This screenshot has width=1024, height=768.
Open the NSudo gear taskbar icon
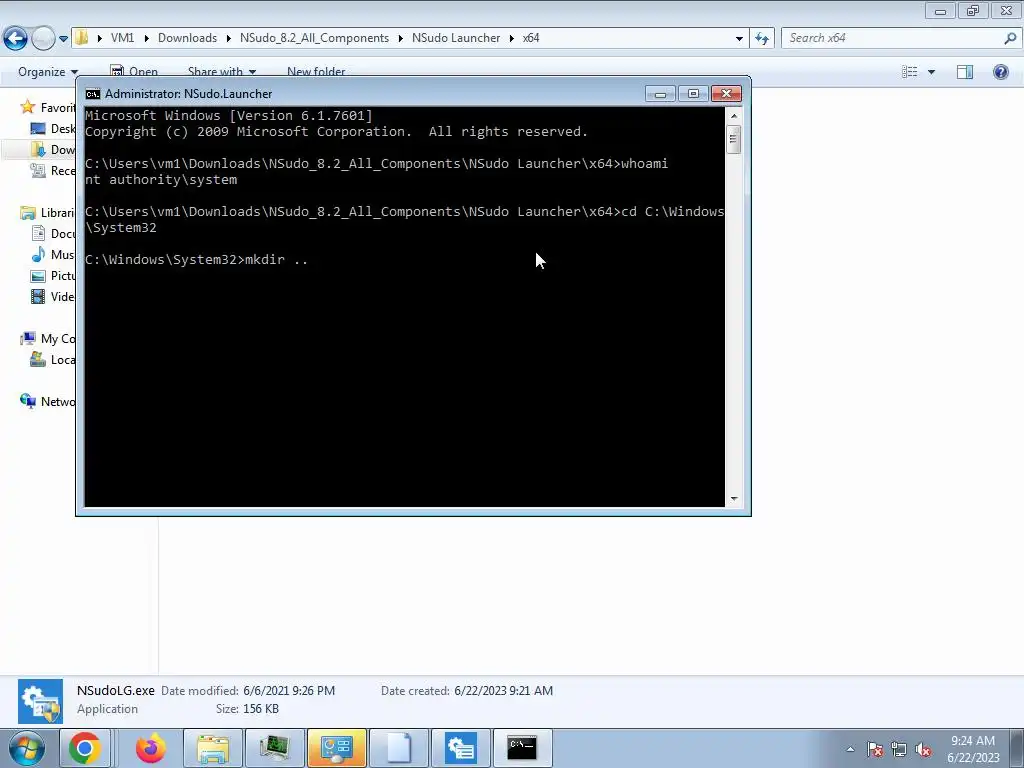[x=460, y=748]
